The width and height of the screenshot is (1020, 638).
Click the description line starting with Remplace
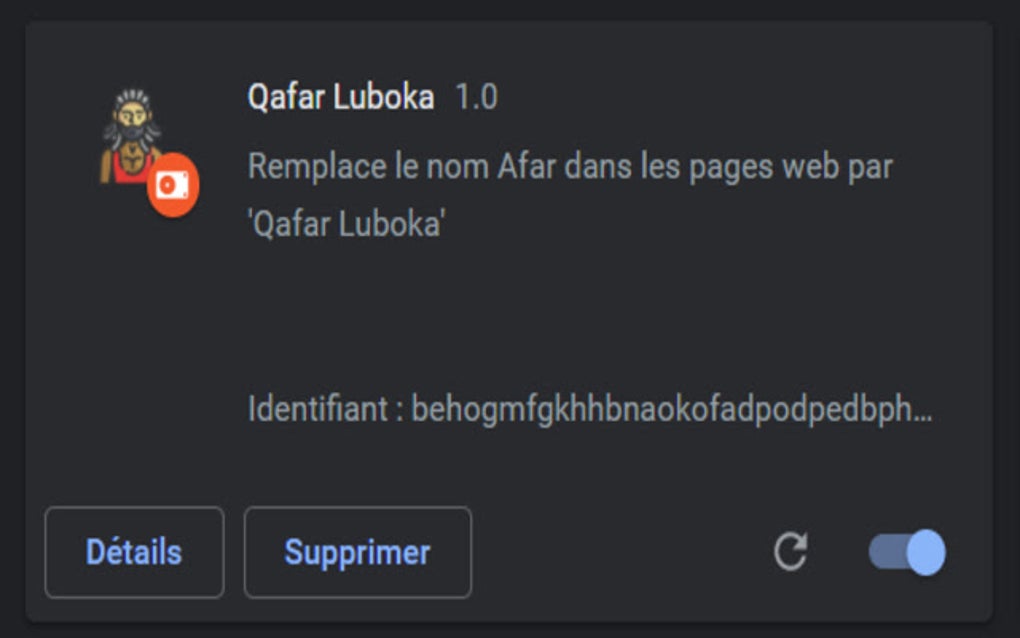(569, 166)
